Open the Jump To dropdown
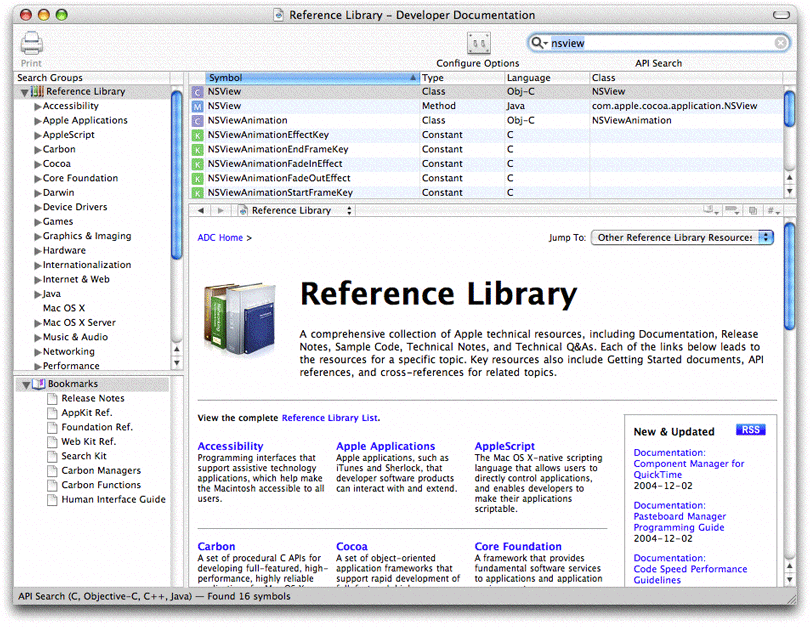Screen dimensions: 810x627 682,238
